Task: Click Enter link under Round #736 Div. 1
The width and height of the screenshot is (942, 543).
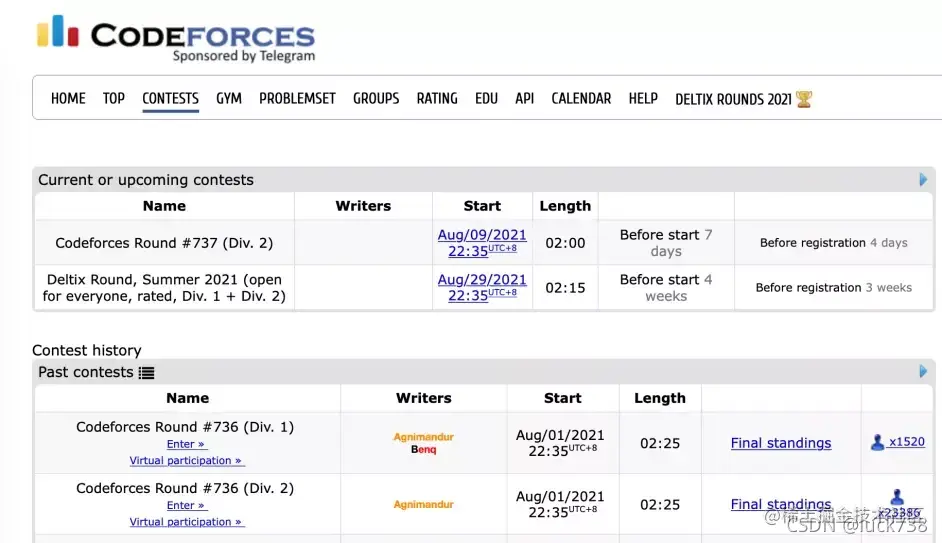Action: click(186, 444)
